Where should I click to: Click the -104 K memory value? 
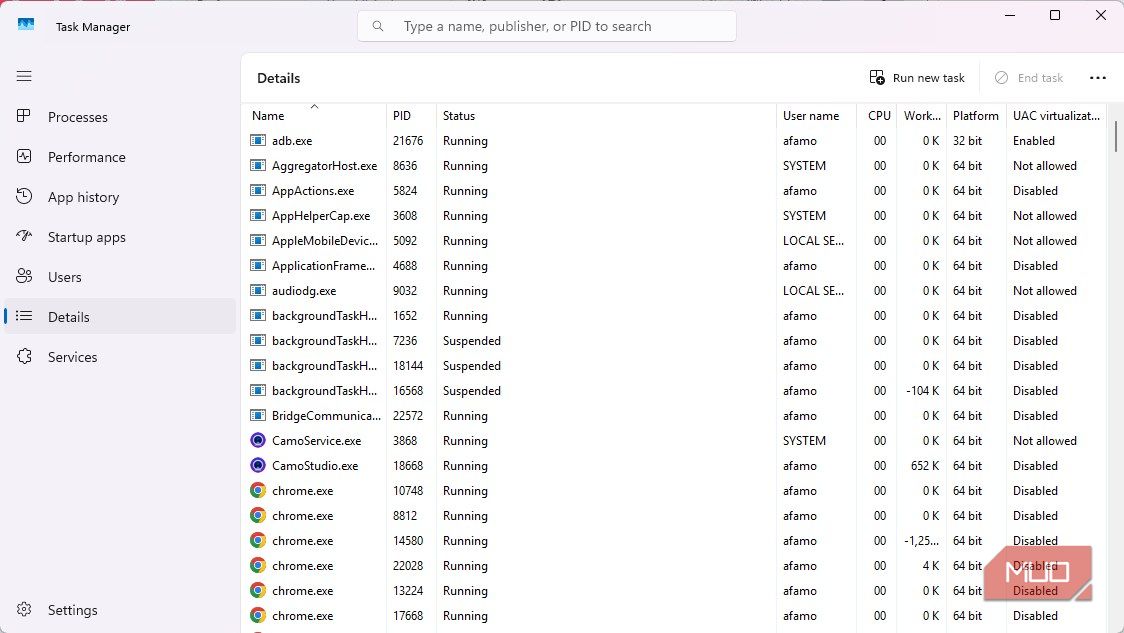coord(922,391)
